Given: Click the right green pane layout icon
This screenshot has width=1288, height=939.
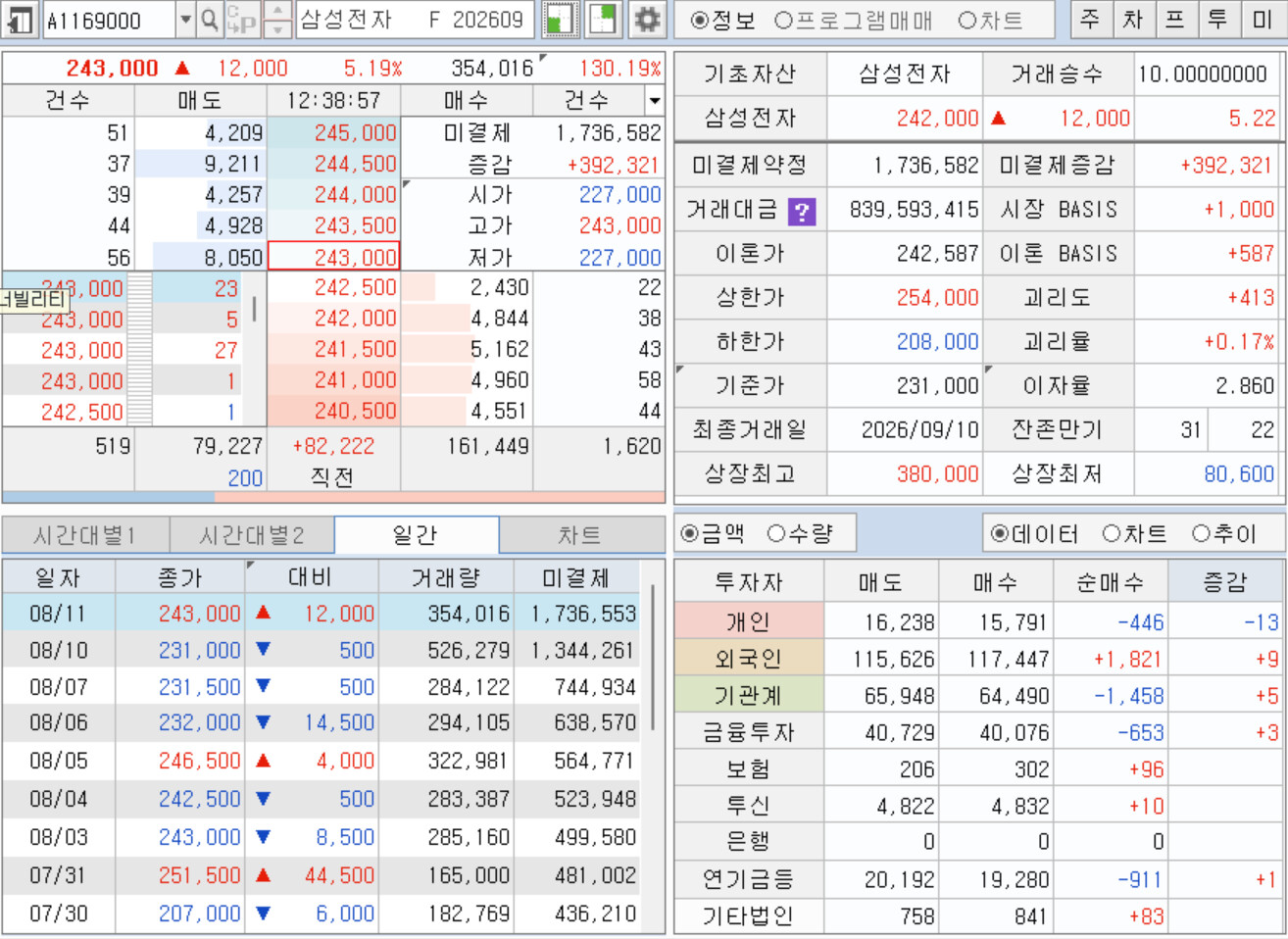Looking at the screenshot, I should [x=602, y=20].
